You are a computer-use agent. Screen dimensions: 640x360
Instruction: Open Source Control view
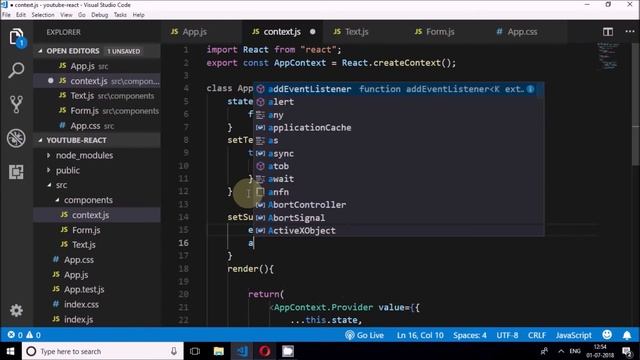pos(16,104)
